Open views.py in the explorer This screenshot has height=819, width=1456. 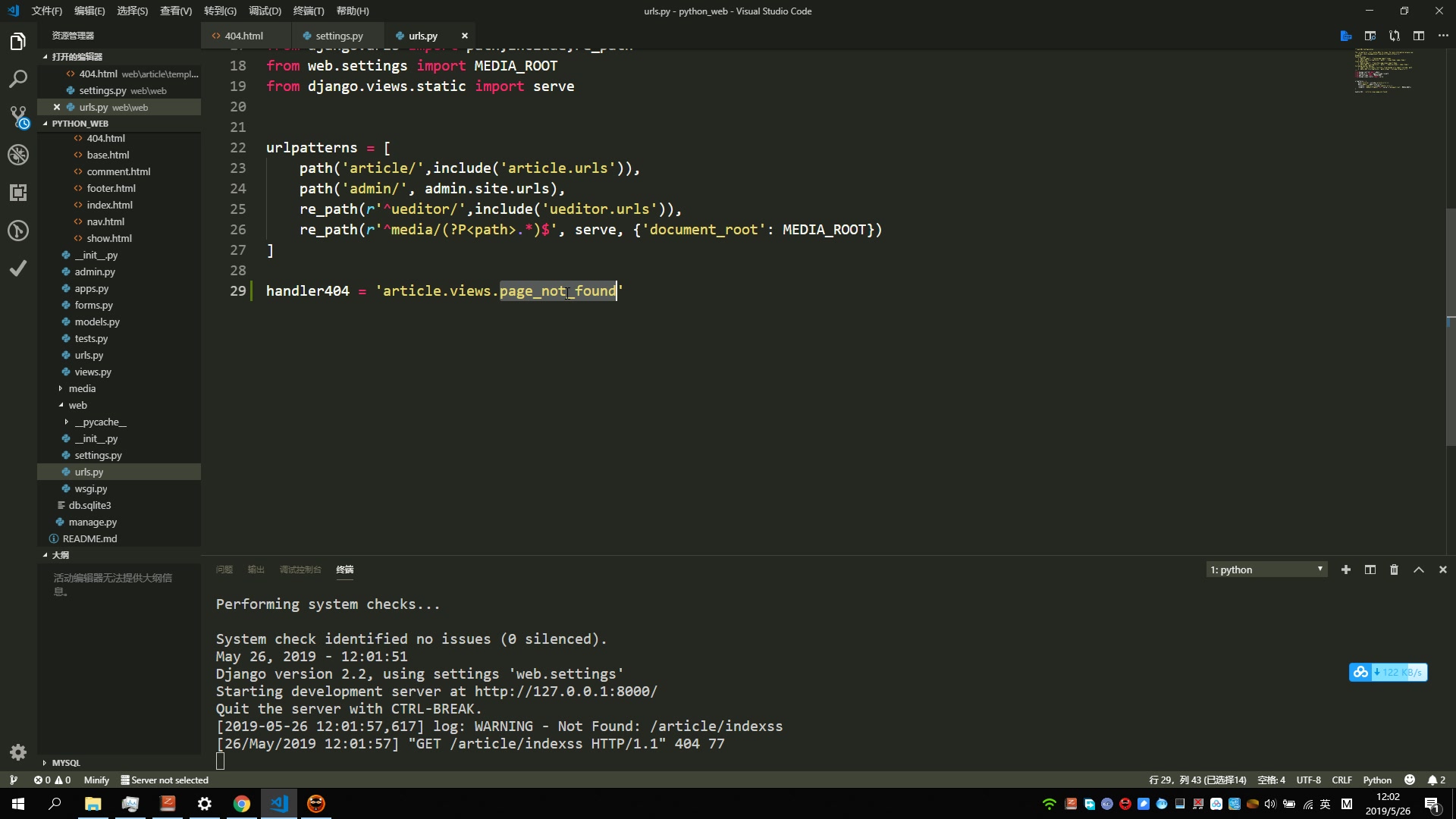[93, 372]
